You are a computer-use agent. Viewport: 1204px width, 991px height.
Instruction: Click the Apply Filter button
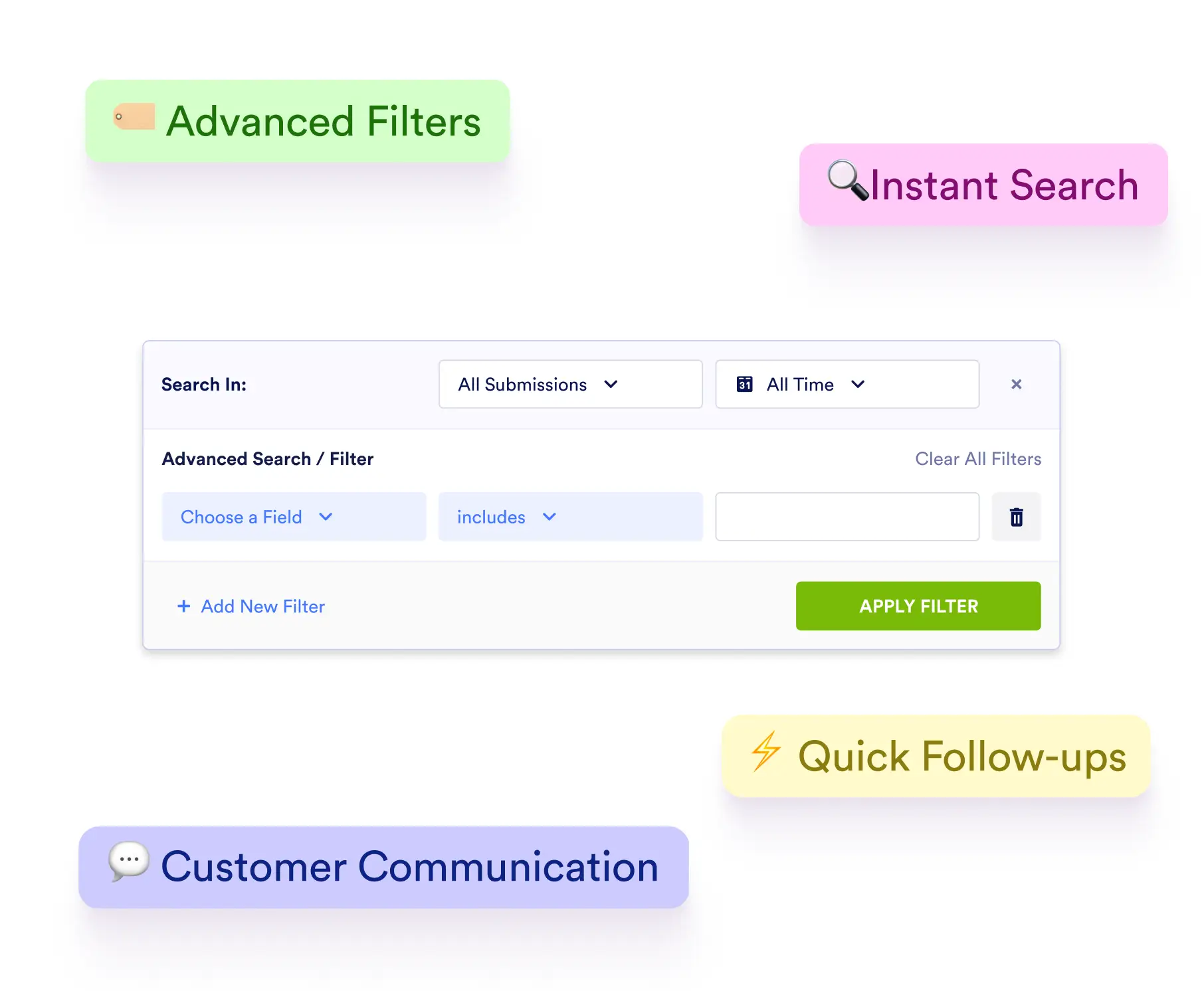click(x=918, y=606)
